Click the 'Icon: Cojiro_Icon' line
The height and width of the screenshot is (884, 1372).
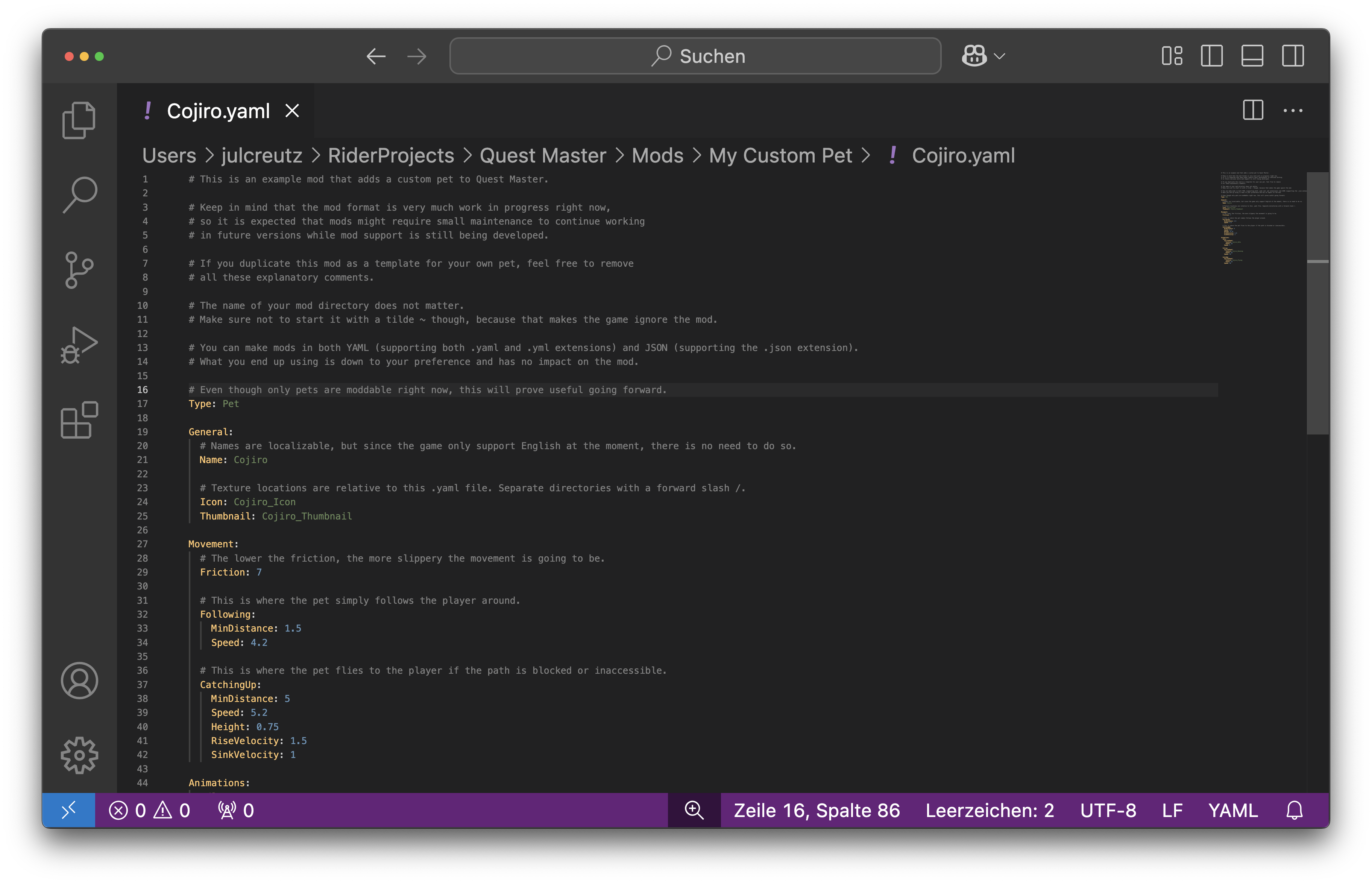pos(247,502)
